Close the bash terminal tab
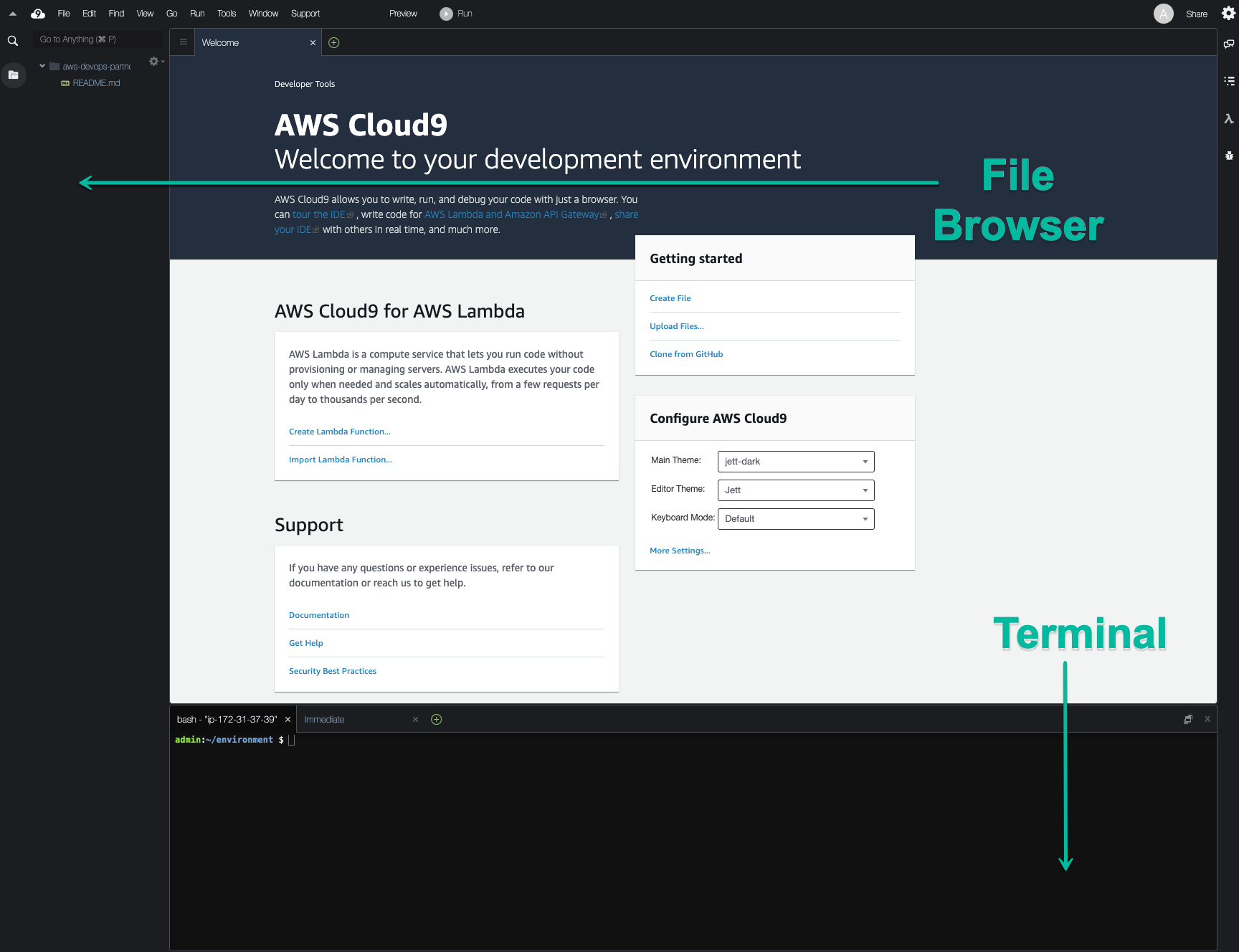 pos(288,720)
